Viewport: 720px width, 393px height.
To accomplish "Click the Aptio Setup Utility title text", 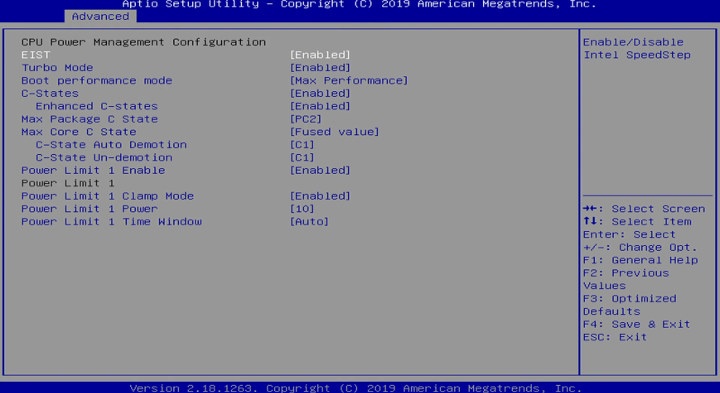I will tap(359, 5).
